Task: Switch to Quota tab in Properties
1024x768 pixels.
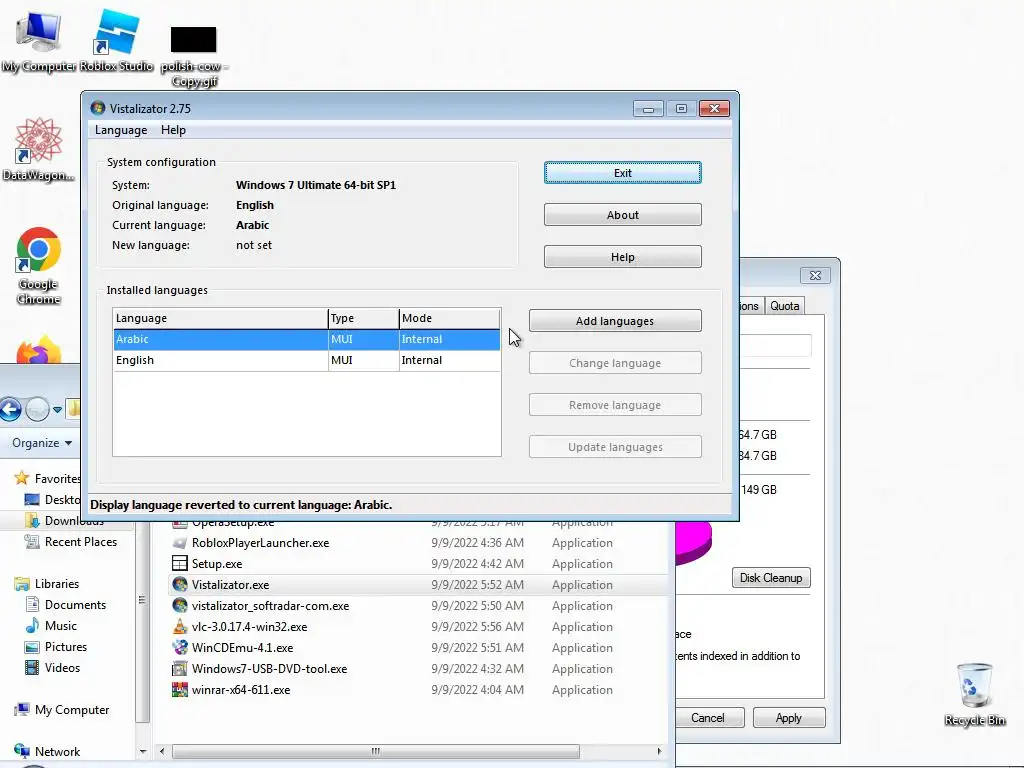Action: point(784,306)
